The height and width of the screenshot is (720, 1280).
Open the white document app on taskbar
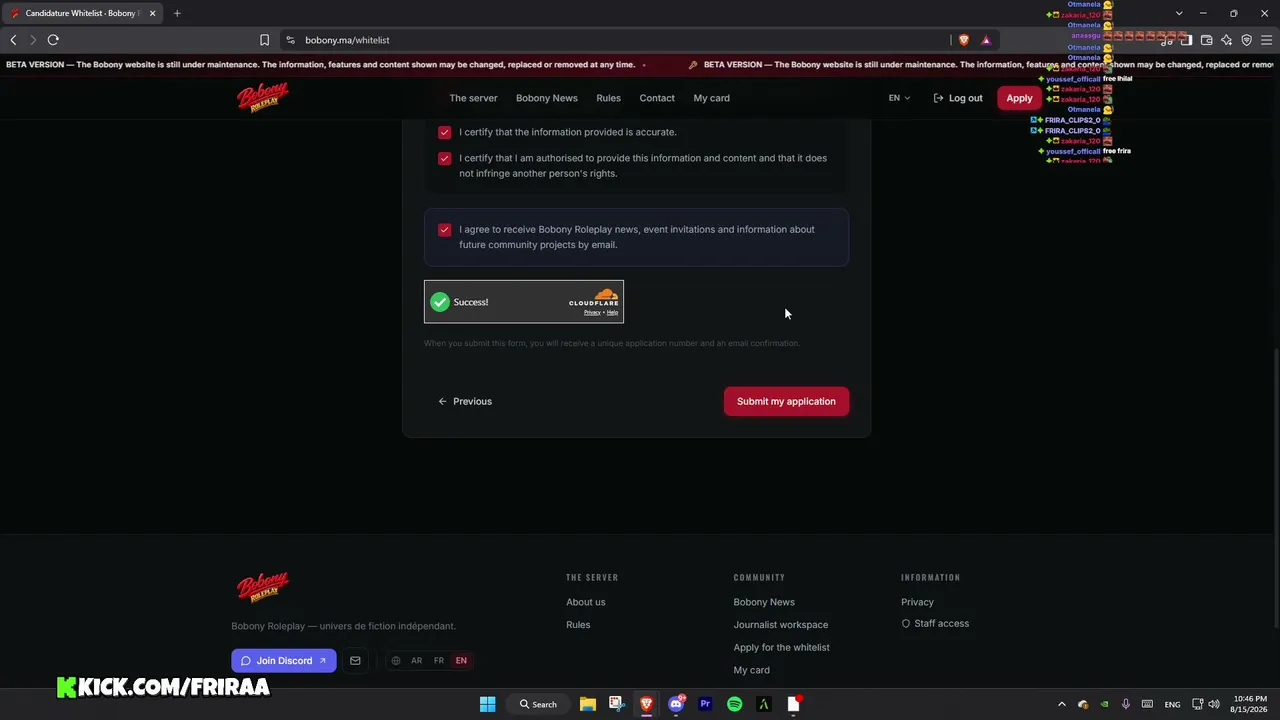[794, 704]
